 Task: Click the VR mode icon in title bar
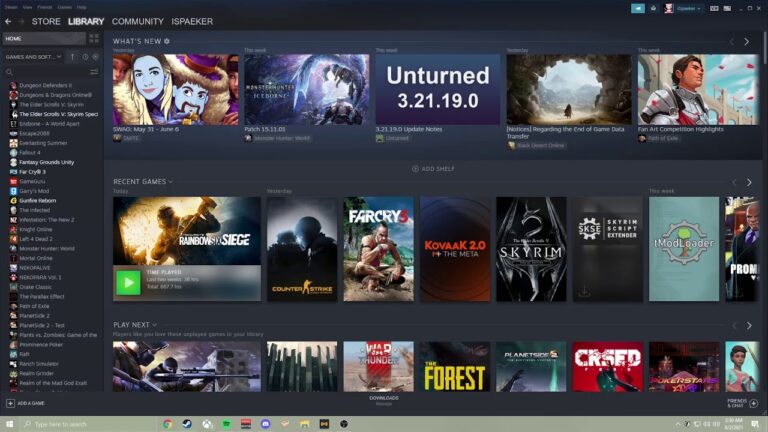point(714,8)
